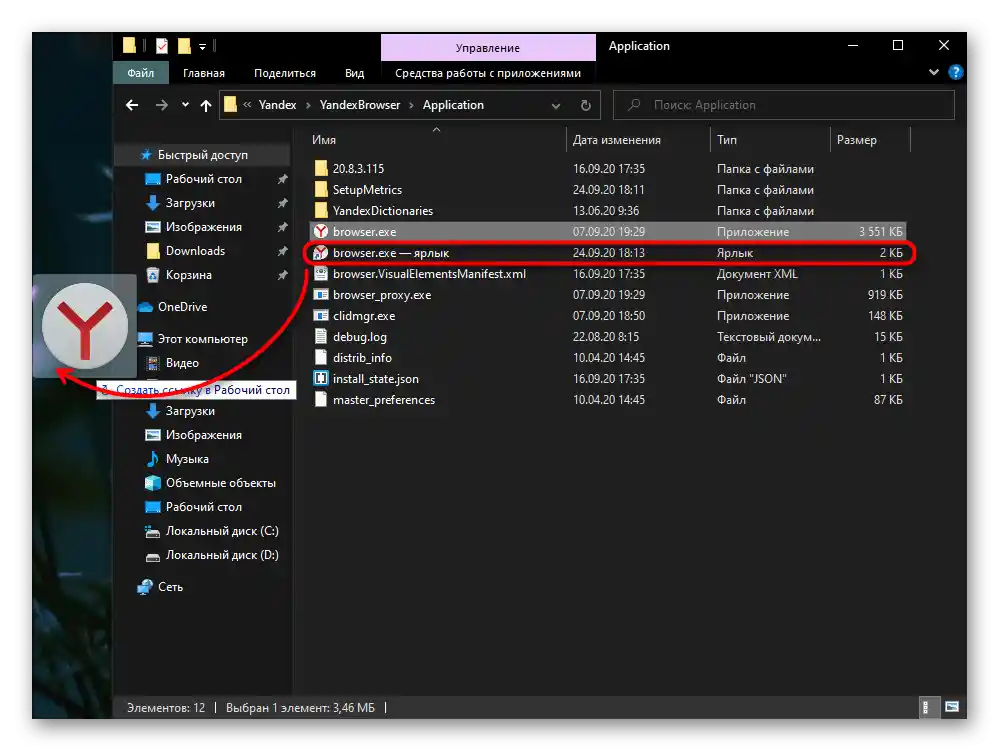Click the breadcrumb arrow after YandexBrowser

[x=412, y=105]
